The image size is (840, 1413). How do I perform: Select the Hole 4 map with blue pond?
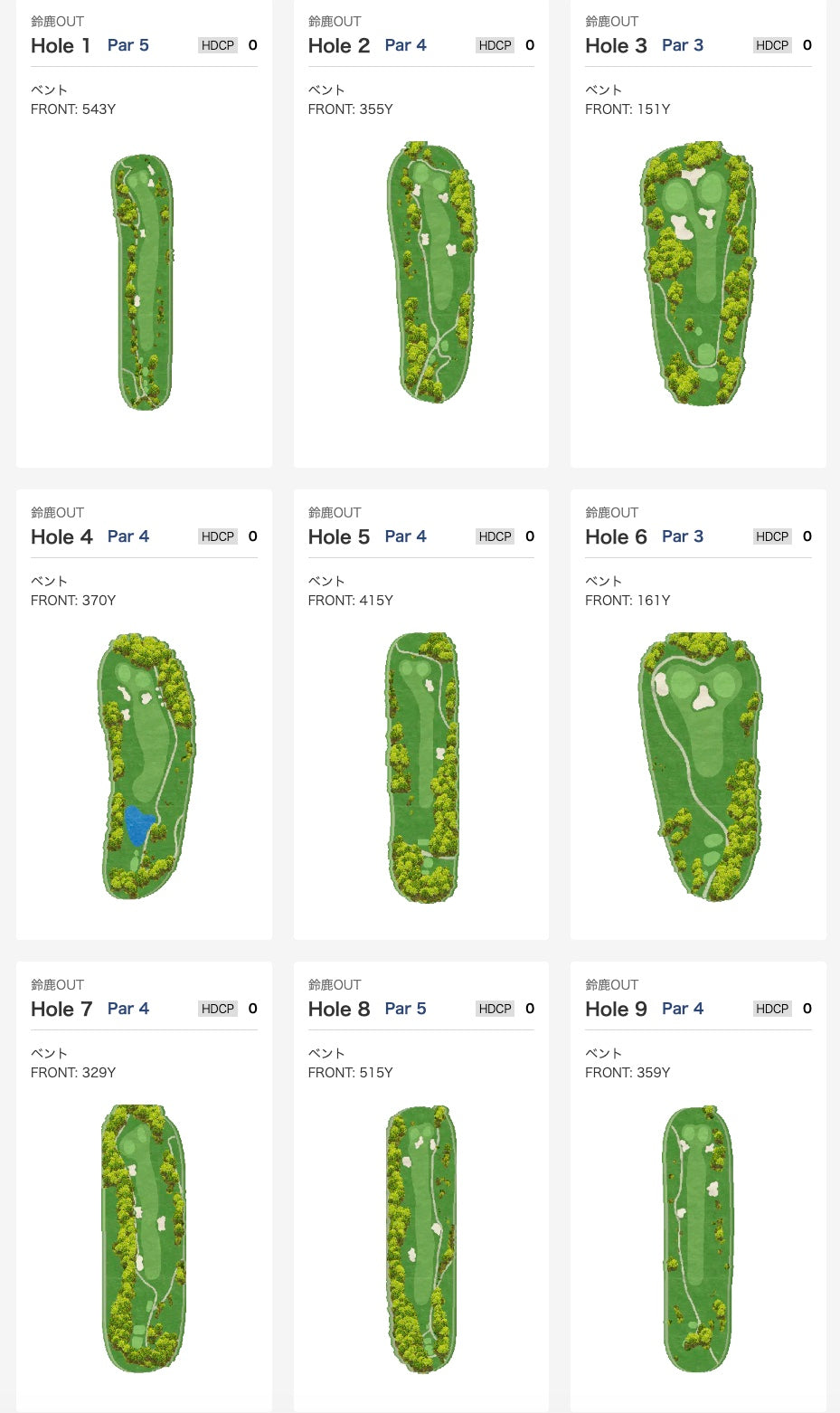146,765
